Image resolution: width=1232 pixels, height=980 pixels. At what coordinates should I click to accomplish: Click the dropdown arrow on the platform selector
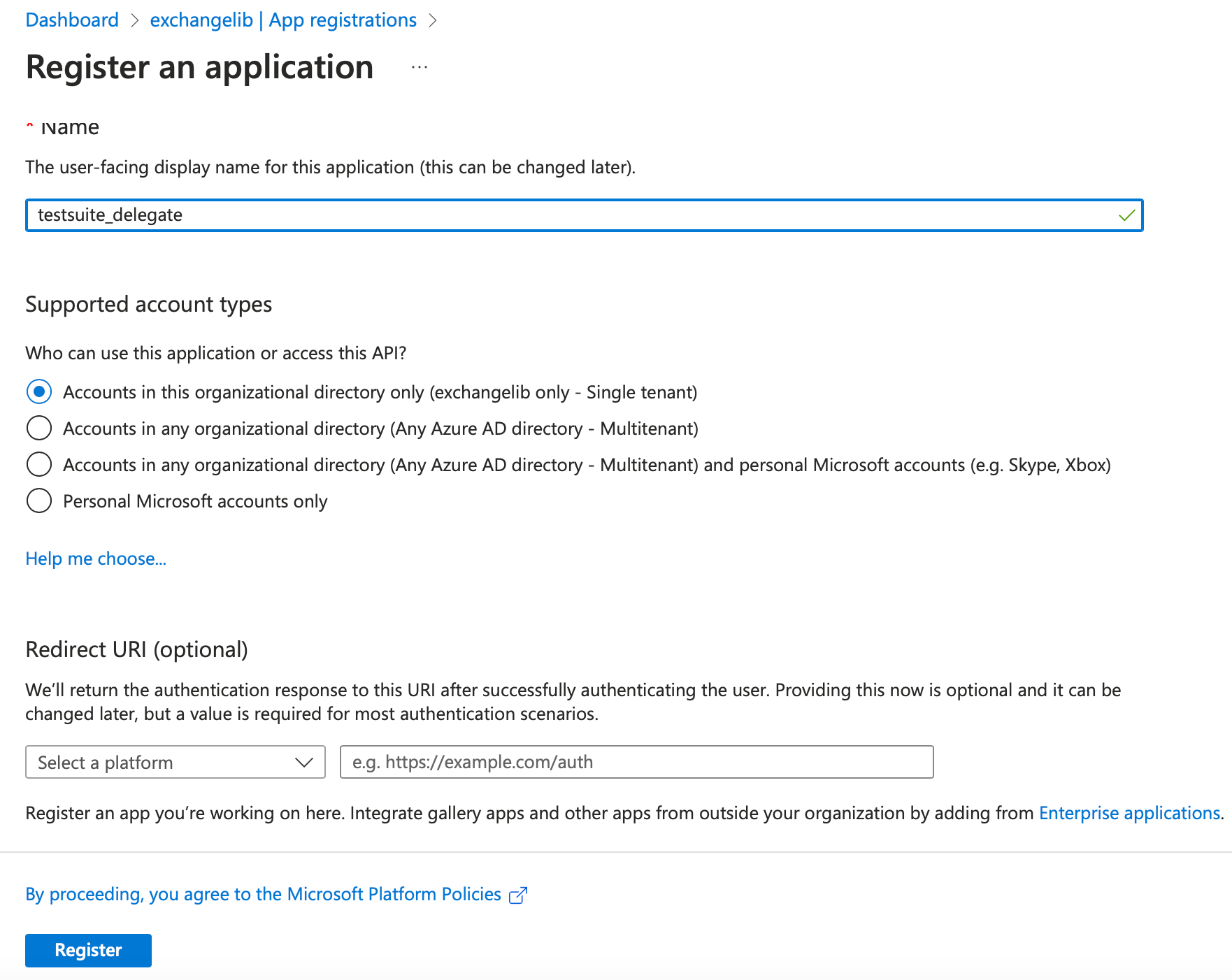coord(303,762)
